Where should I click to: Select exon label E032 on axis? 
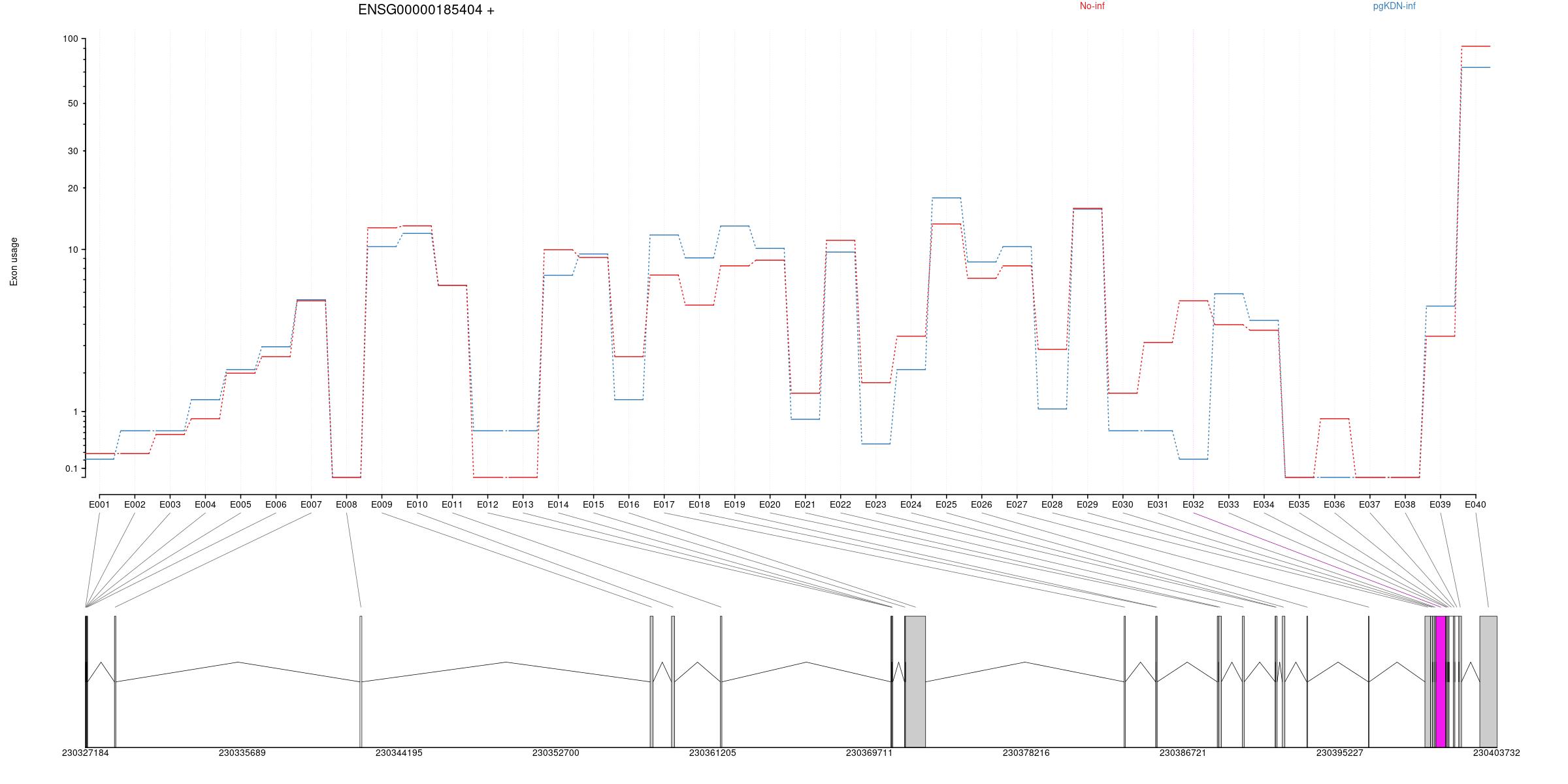coord(1193,504)
